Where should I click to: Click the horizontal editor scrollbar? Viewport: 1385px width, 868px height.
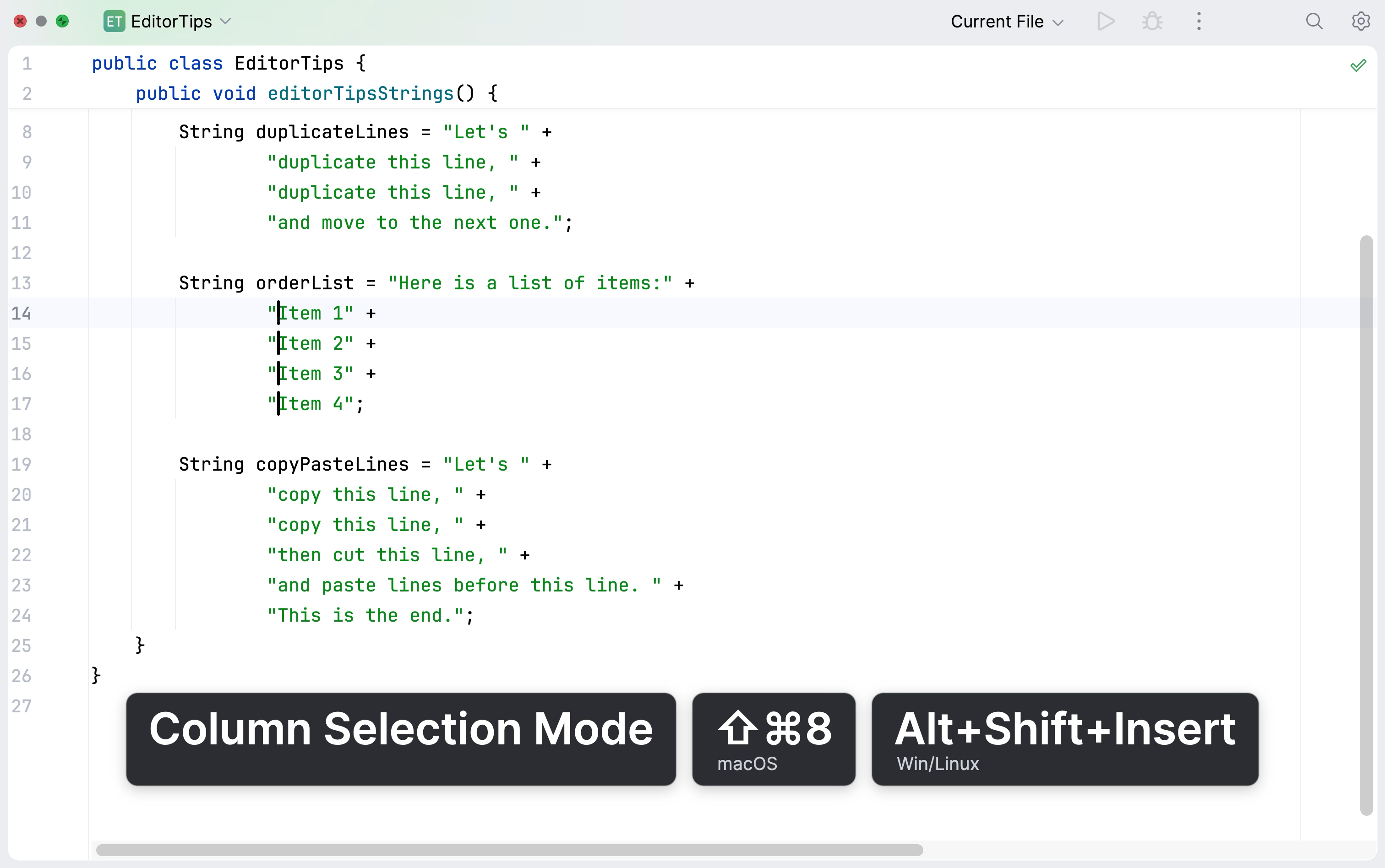[x=509, y=850]
